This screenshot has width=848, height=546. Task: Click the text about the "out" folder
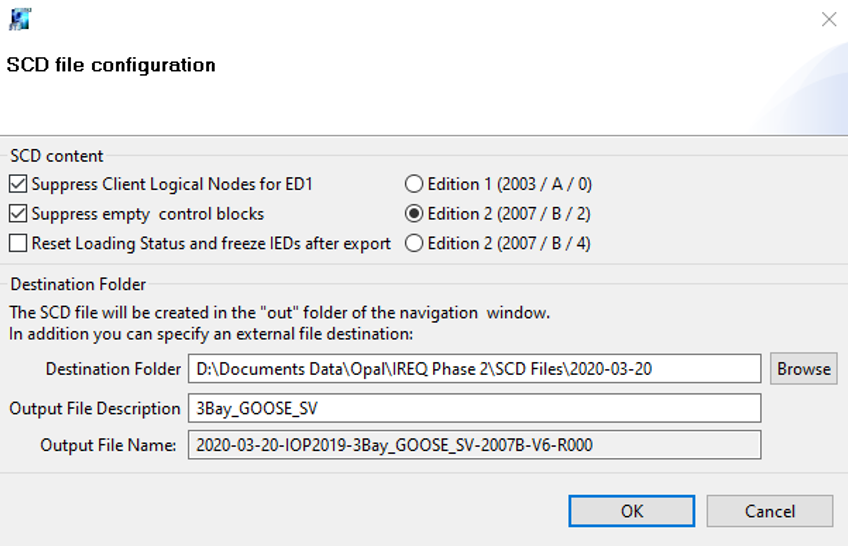point(280,313)
